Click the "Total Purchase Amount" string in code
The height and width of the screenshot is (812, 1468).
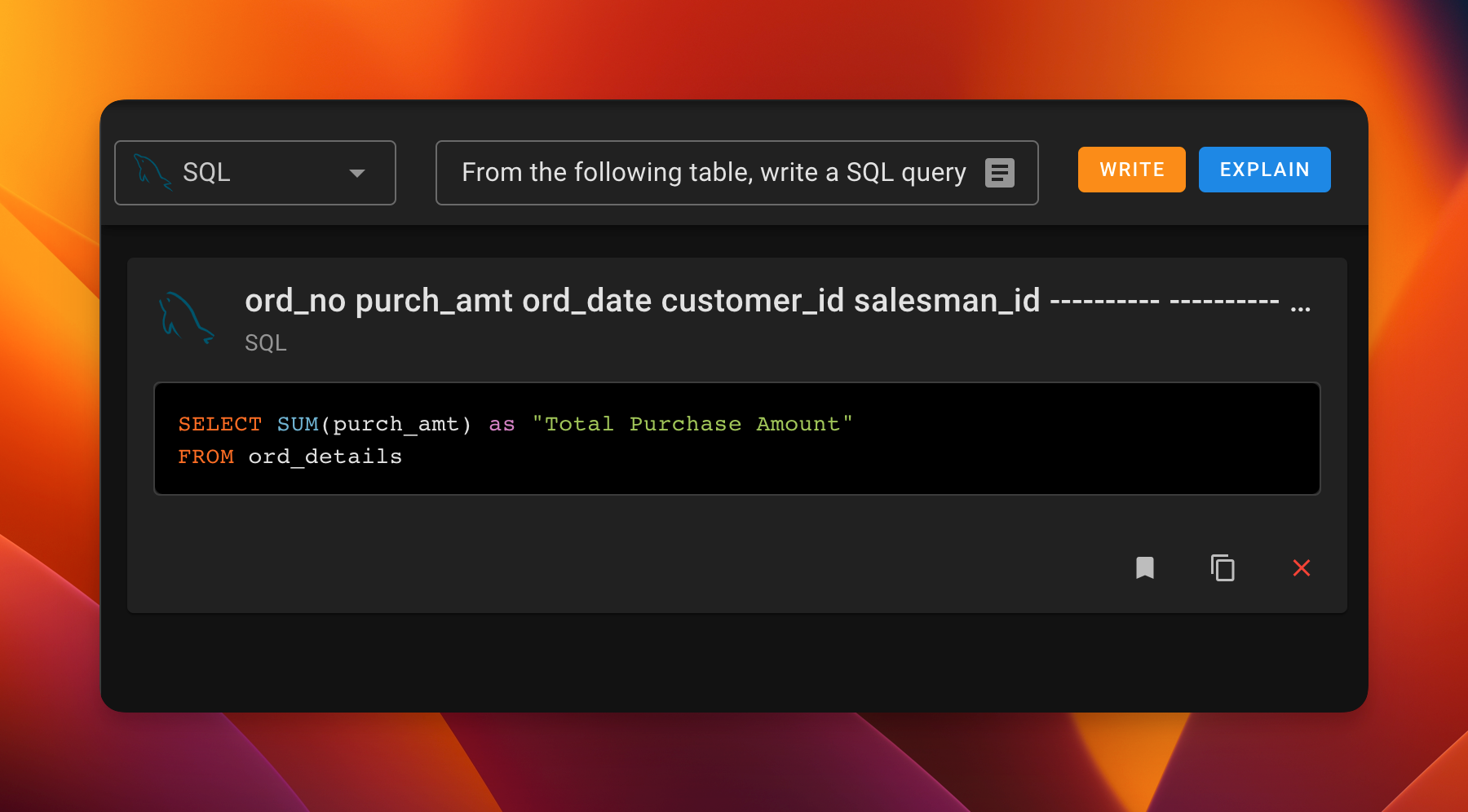click(x=692, y=424)
